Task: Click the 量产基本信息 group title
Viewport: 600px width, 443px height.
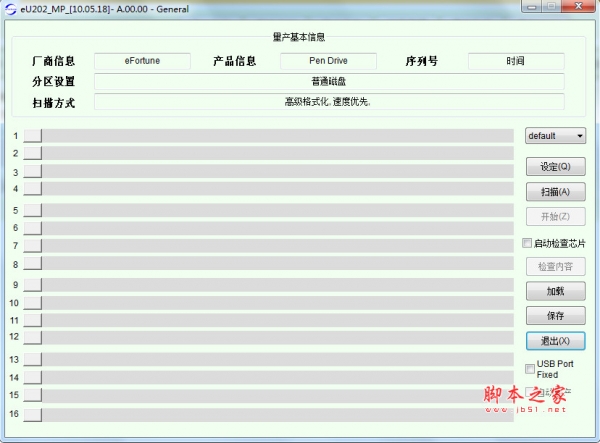Action: [x=299, y=37]
